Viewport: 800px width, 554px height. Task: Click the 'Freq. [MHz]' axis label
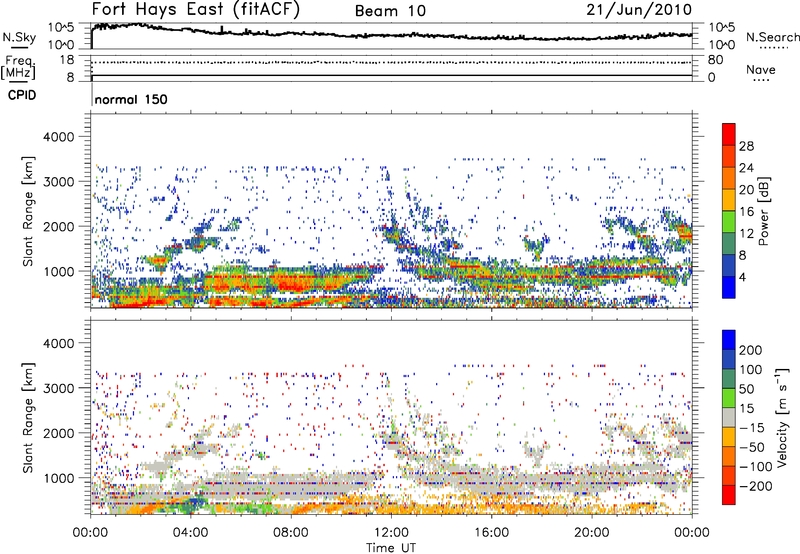[x=18, y=68]
